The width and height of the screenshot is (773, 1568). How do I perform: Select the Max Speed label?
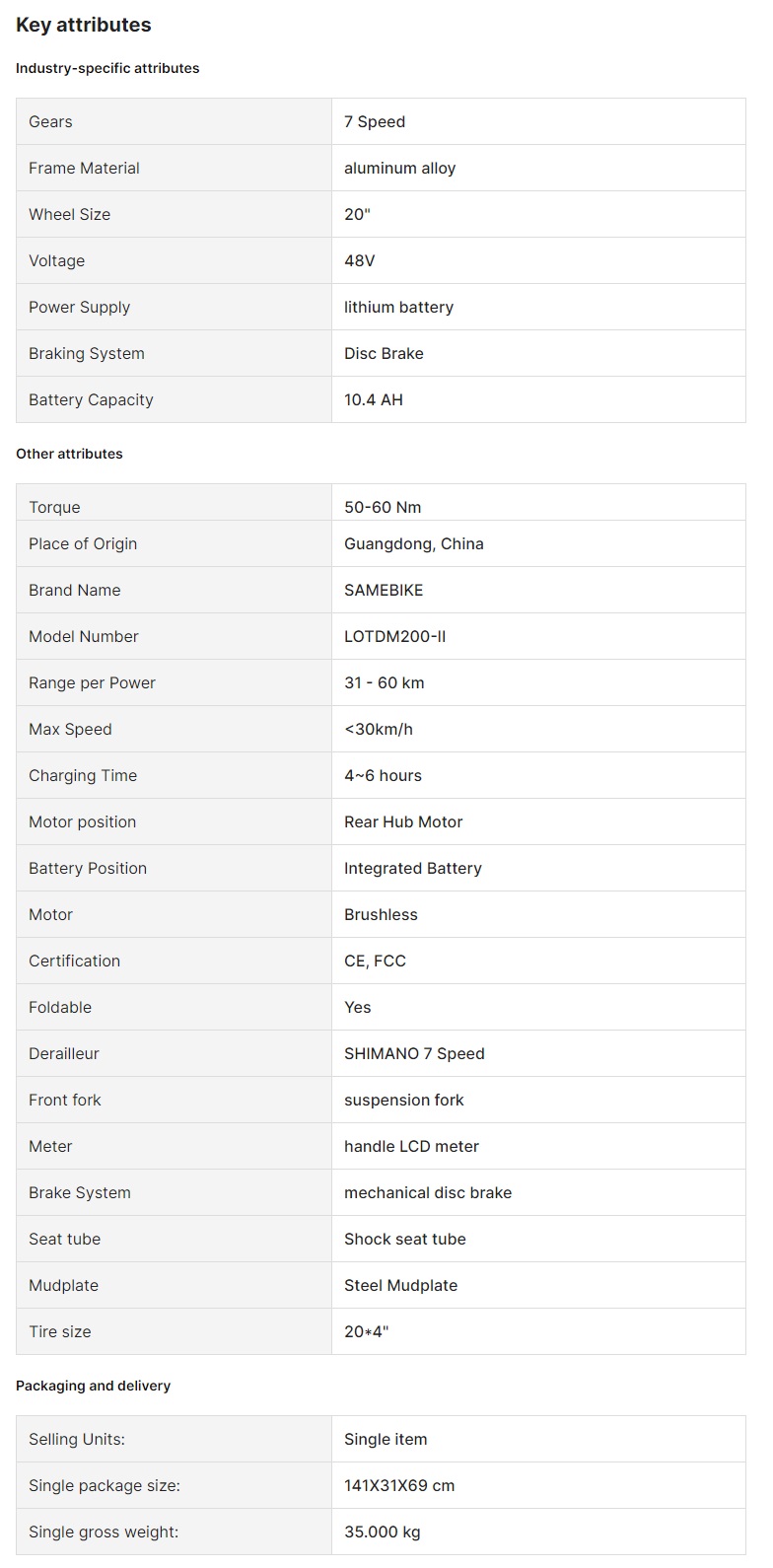pos(70,729)
